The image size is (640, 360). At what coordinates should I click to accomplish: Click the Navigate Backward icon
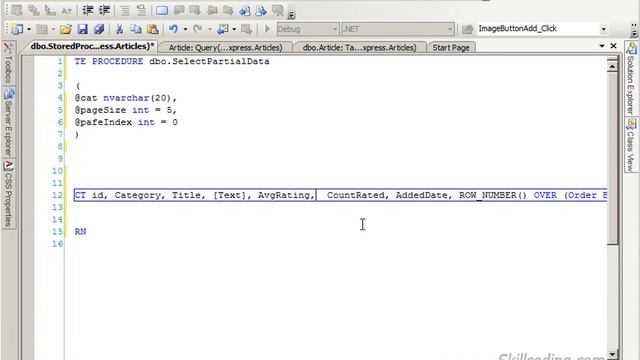coord(223,29)
